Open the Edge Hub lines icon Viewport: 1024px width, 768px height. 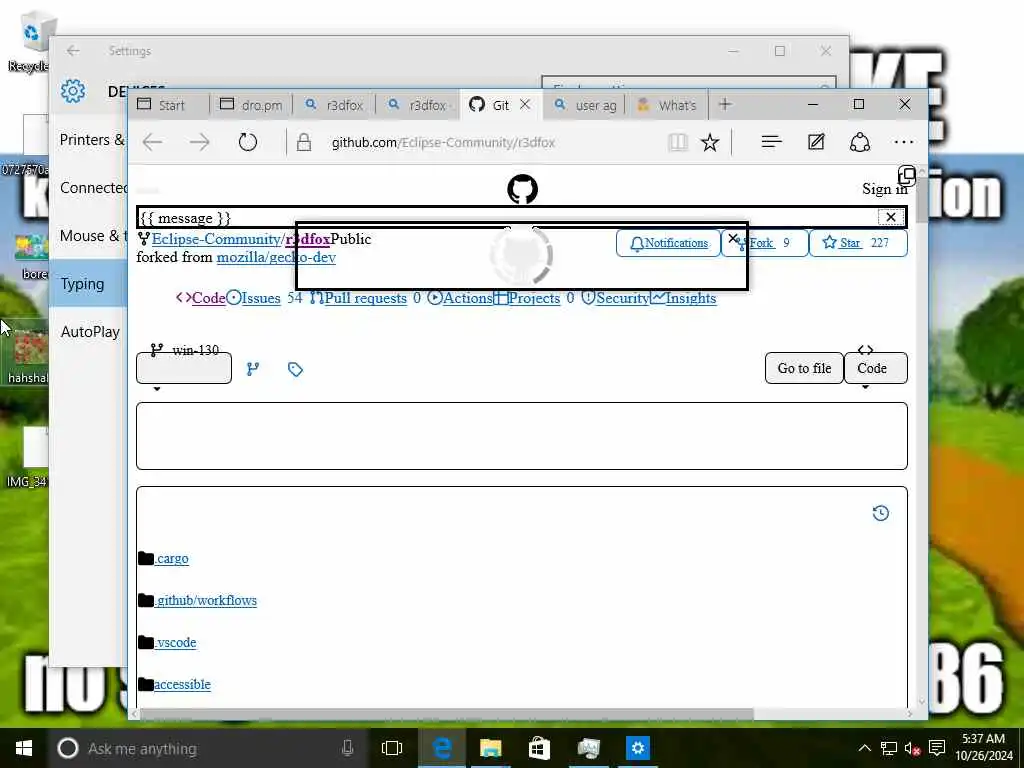[x=771, y=142]
